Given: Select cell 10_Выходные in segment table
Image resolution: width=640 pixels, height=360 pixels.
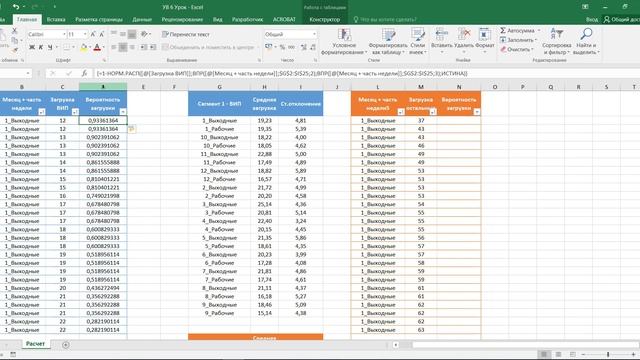Looking at the screenshot, I should coord(219,137).
